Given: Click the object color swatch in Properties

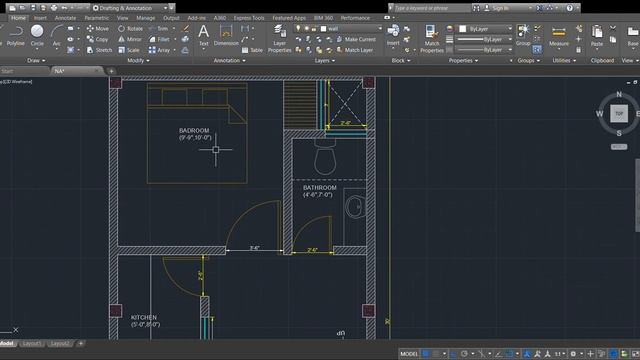Looking at the screenshot, I should click(x=462, y=29).
